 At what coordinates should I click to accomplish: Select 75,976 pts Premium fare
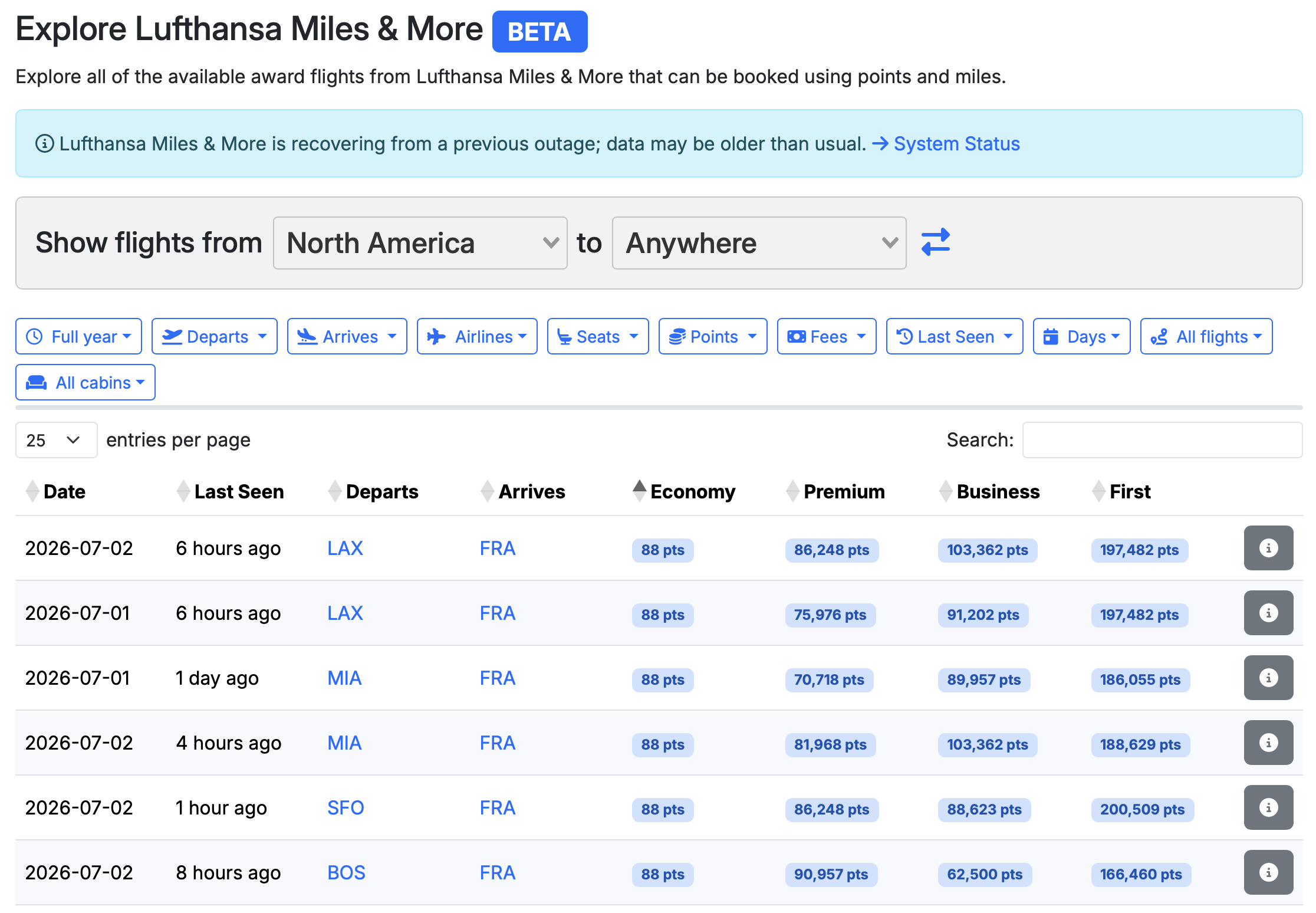pos(830,615)
